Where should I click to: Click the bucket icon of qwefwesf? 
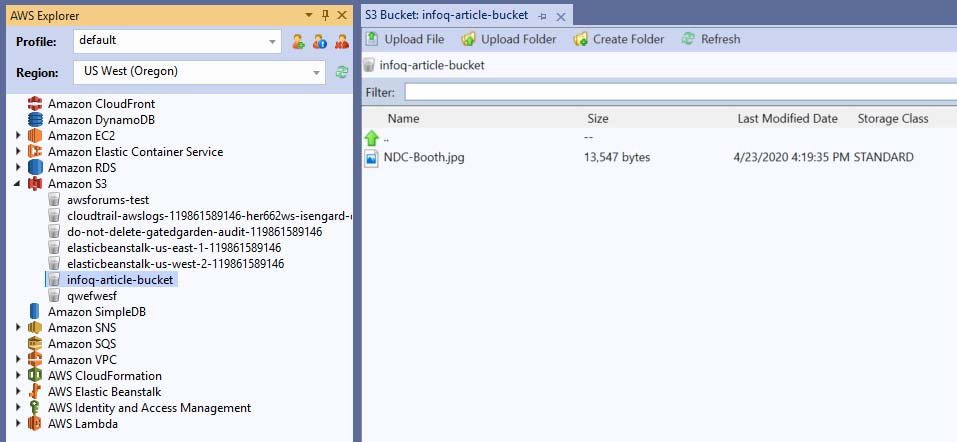[x=54, y=295]
